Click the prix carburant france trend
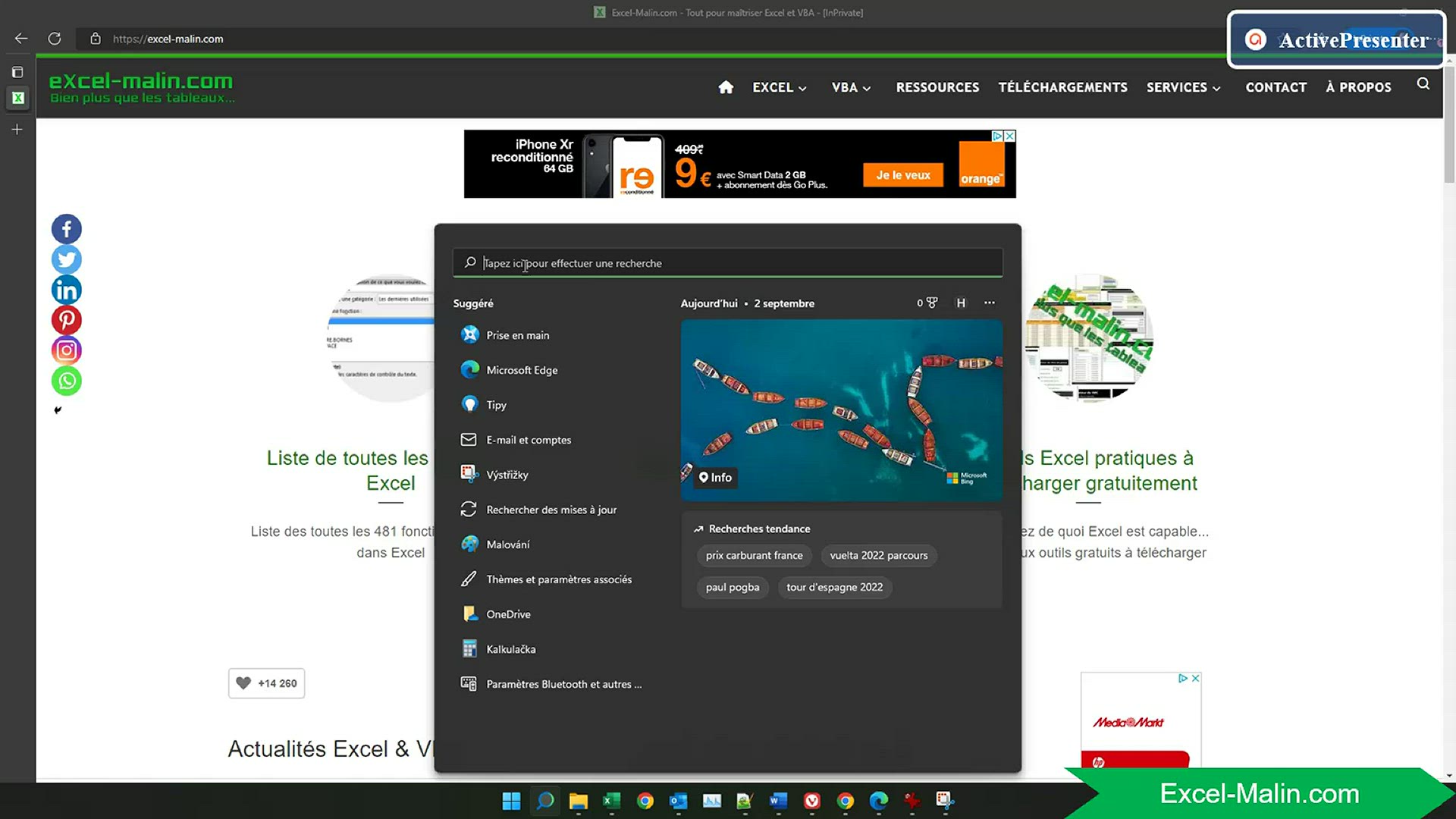Screen dimensions: 1456x819 (754, 555)
